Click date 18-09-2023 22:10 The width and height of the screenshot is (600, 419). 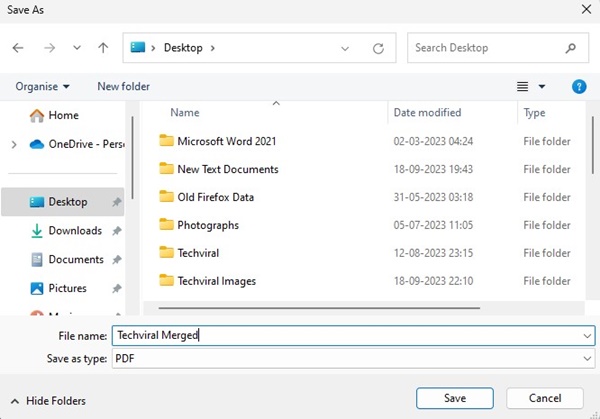[x=433, y=281]
